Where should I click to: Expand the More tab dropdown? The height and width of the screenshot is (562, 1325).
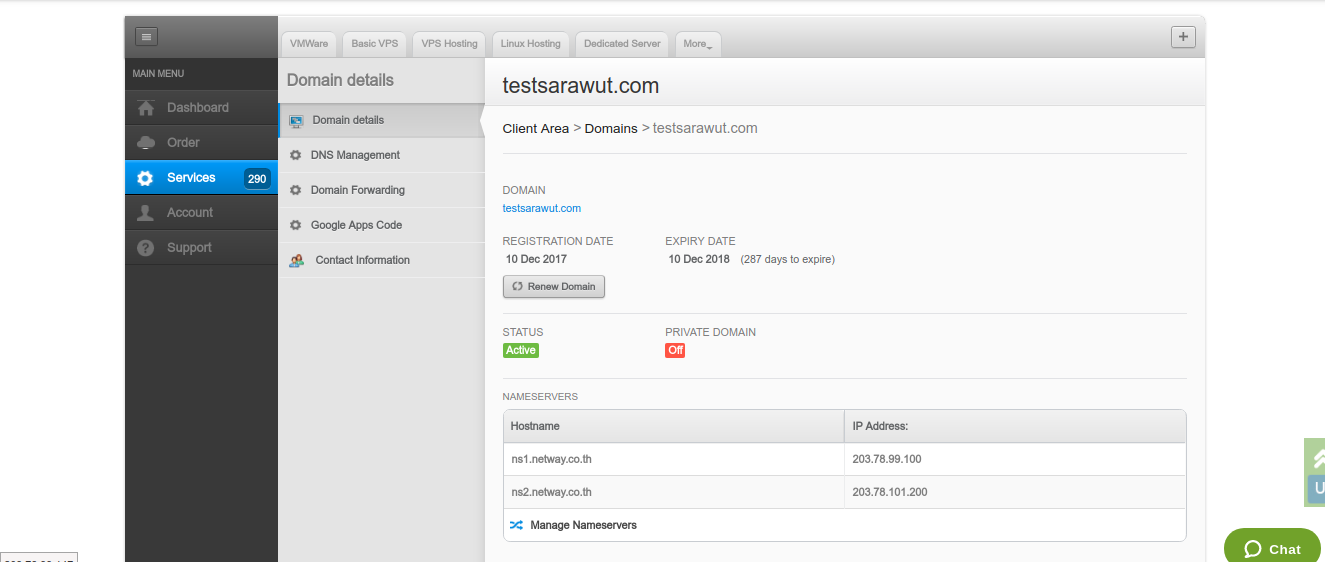pos(698,44)
